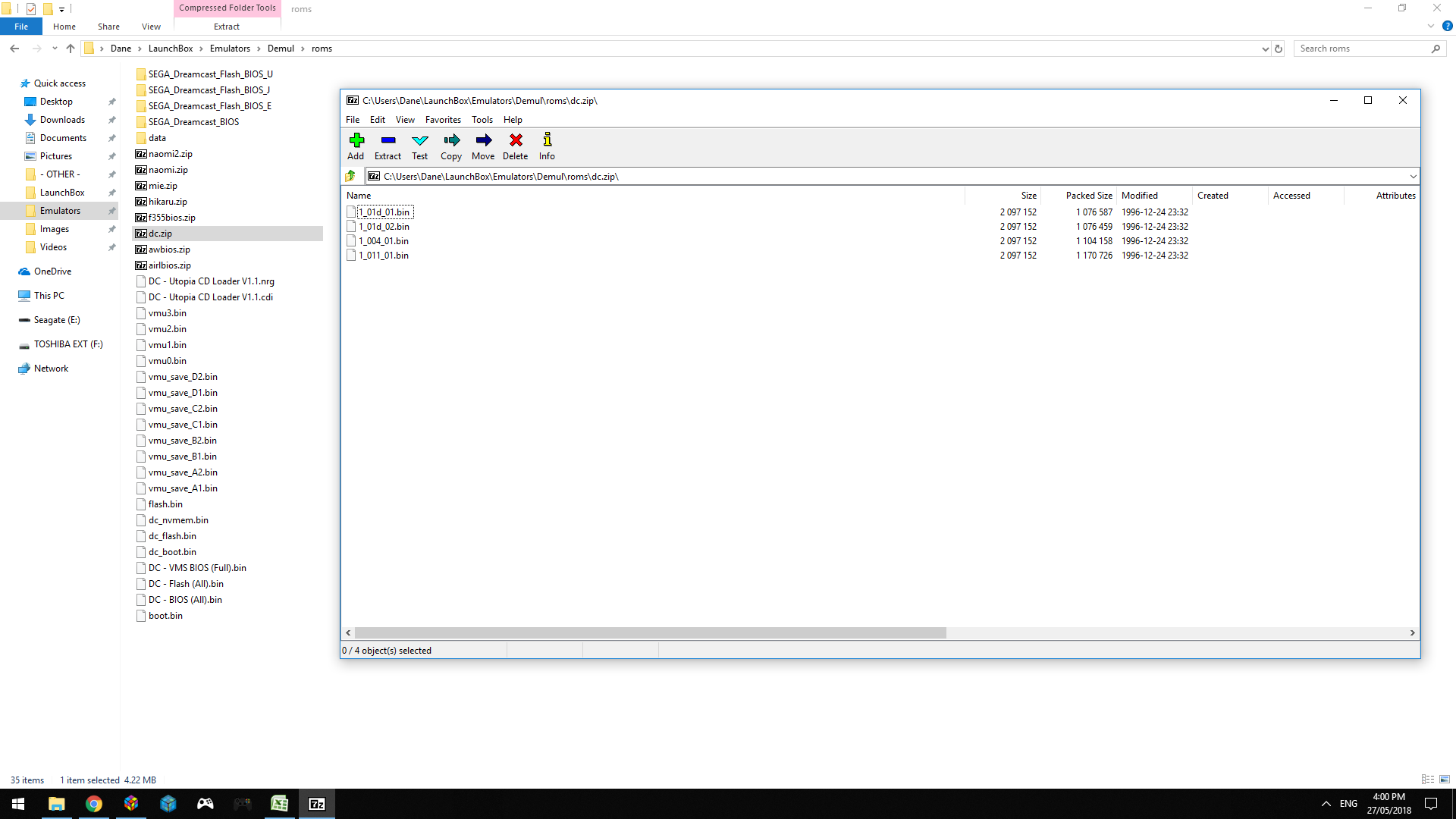Select OneDrive in the navigation pane
Image resolution: width=1456 pixels, height=819 pixels.
coord(52,271)
